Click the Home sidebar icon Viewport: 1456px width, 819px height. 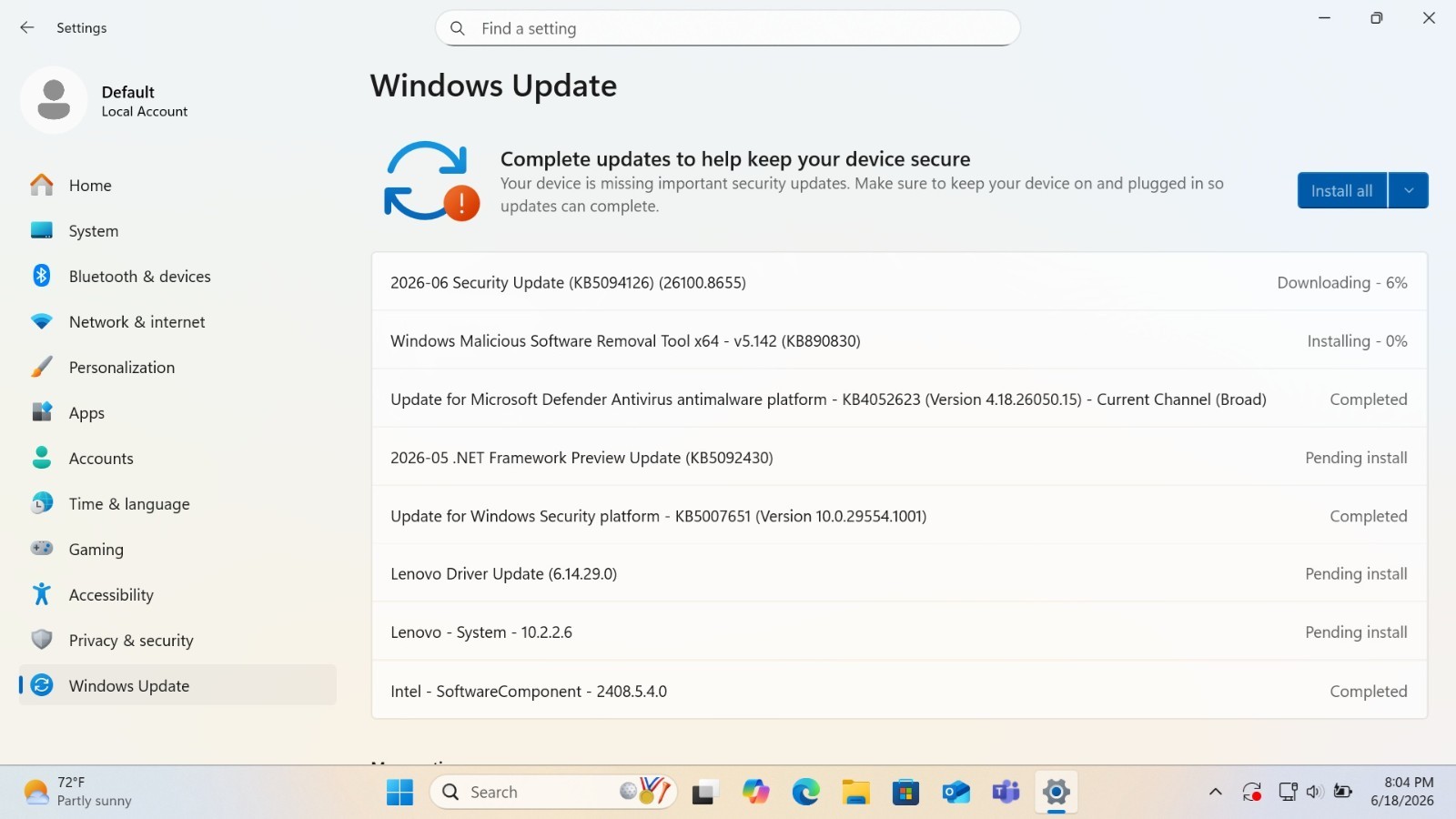coord(42,185)
